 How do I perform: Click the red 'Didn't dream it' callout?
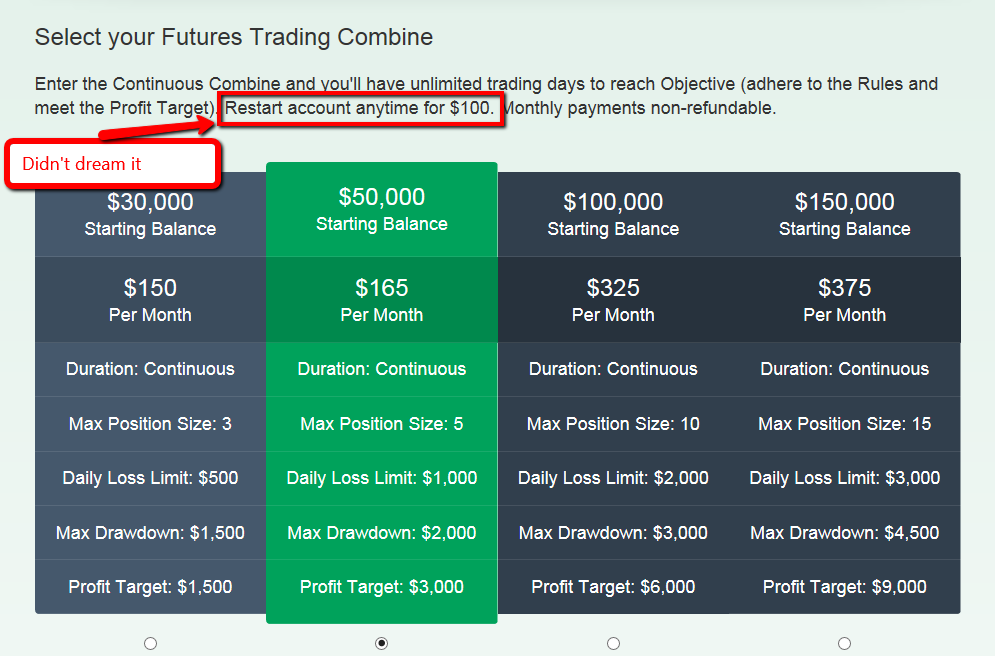point(113,164)
